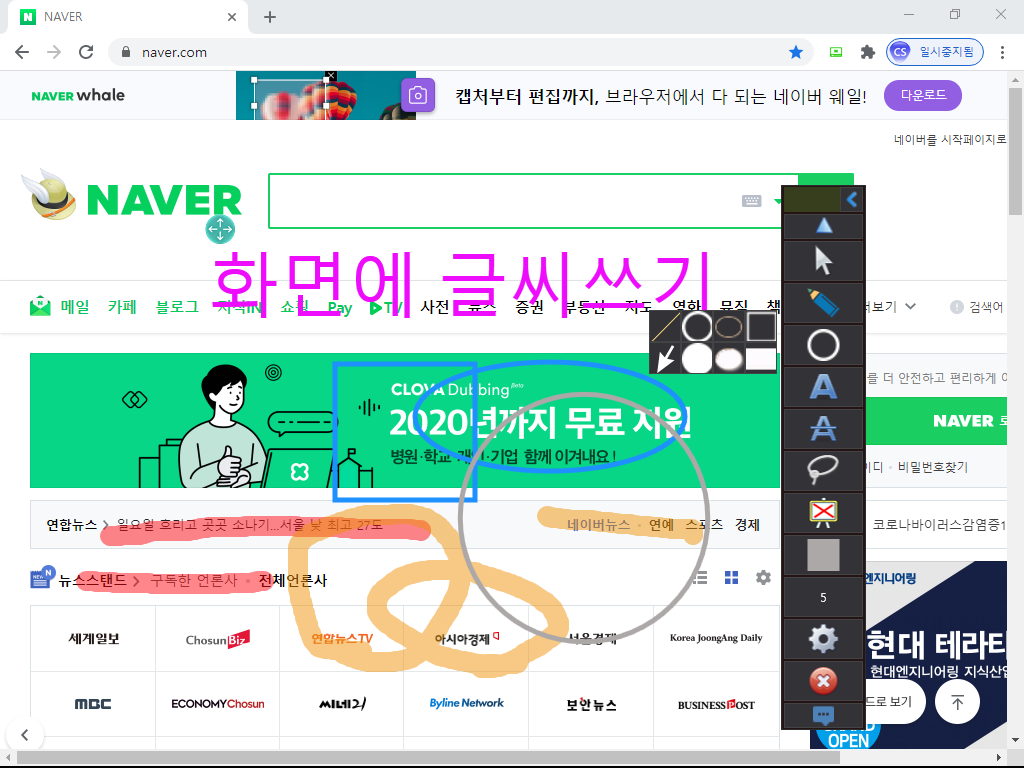Image resolution: width=1024 pixels, height=768 pixels.
Task: Open 사전 from the navigation menu
Action: pyautogui.click(x=434, y=306)
